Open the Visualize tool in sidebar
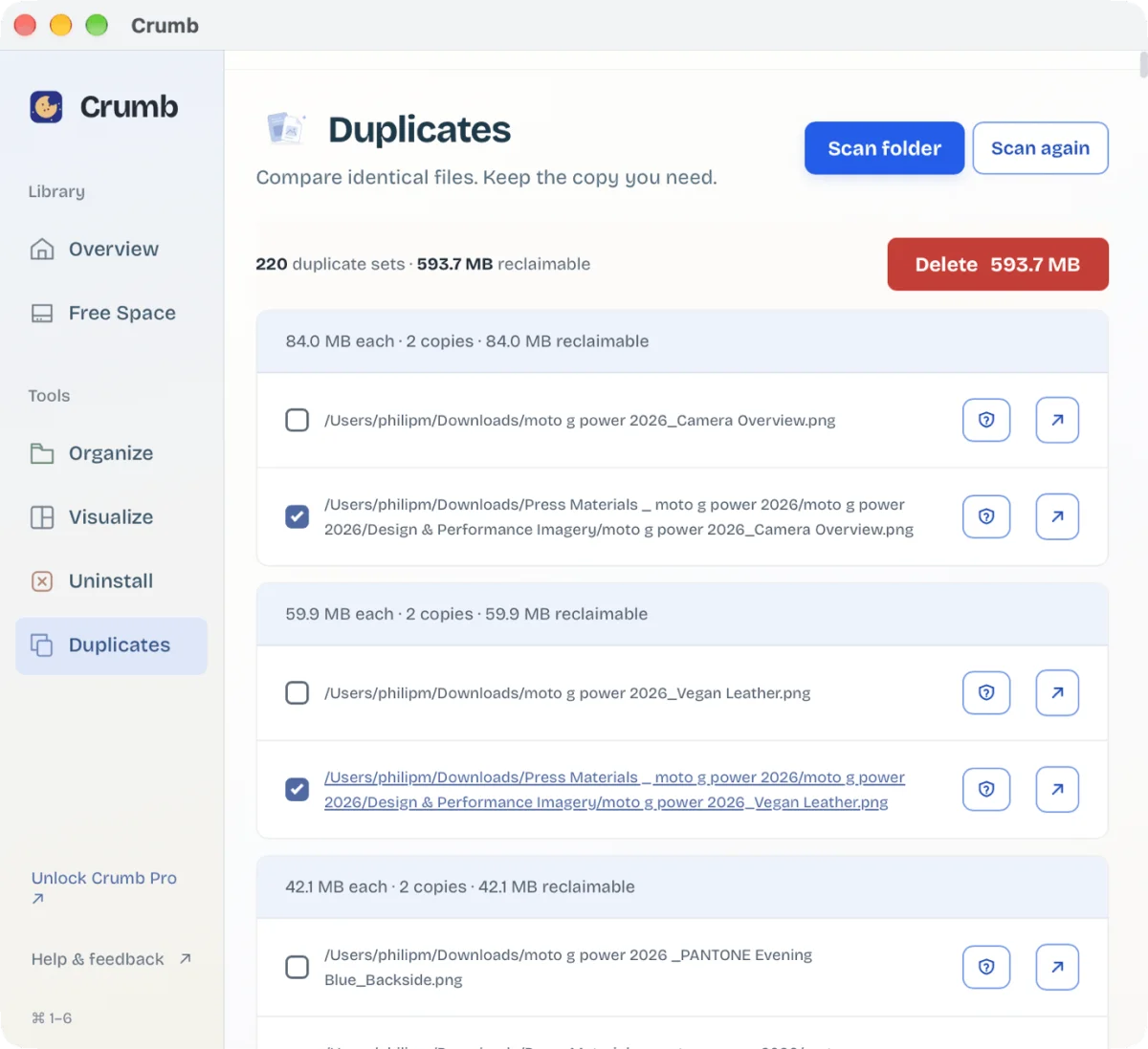 coord(111,517)
